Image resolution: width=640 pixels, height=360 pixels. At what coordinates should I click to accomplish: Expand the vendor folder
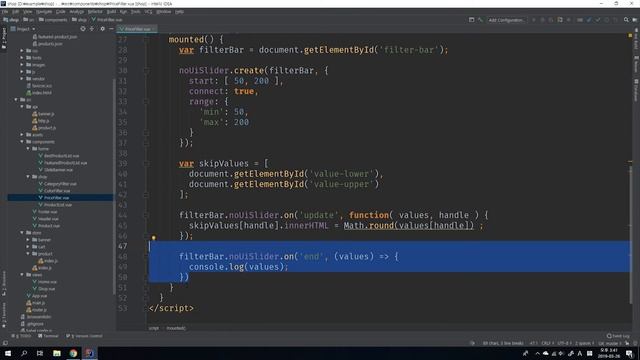tap(22, 78)
